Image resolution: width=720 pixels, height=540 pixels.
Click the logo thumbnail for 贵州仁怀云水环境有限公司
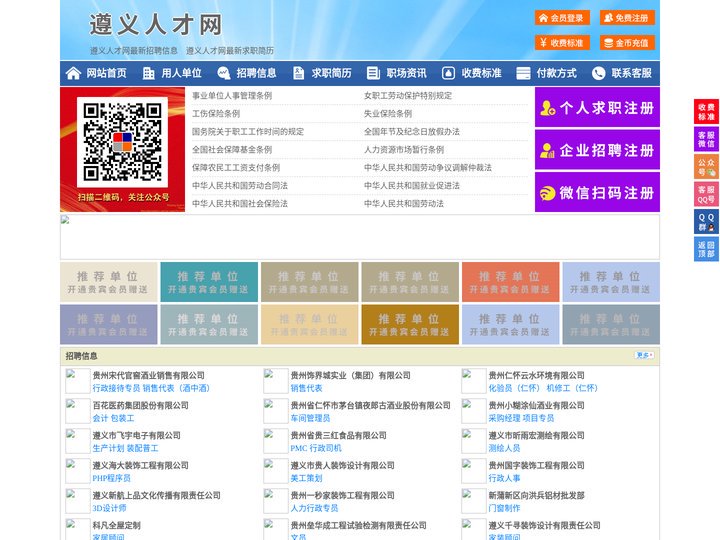[473, 381]
